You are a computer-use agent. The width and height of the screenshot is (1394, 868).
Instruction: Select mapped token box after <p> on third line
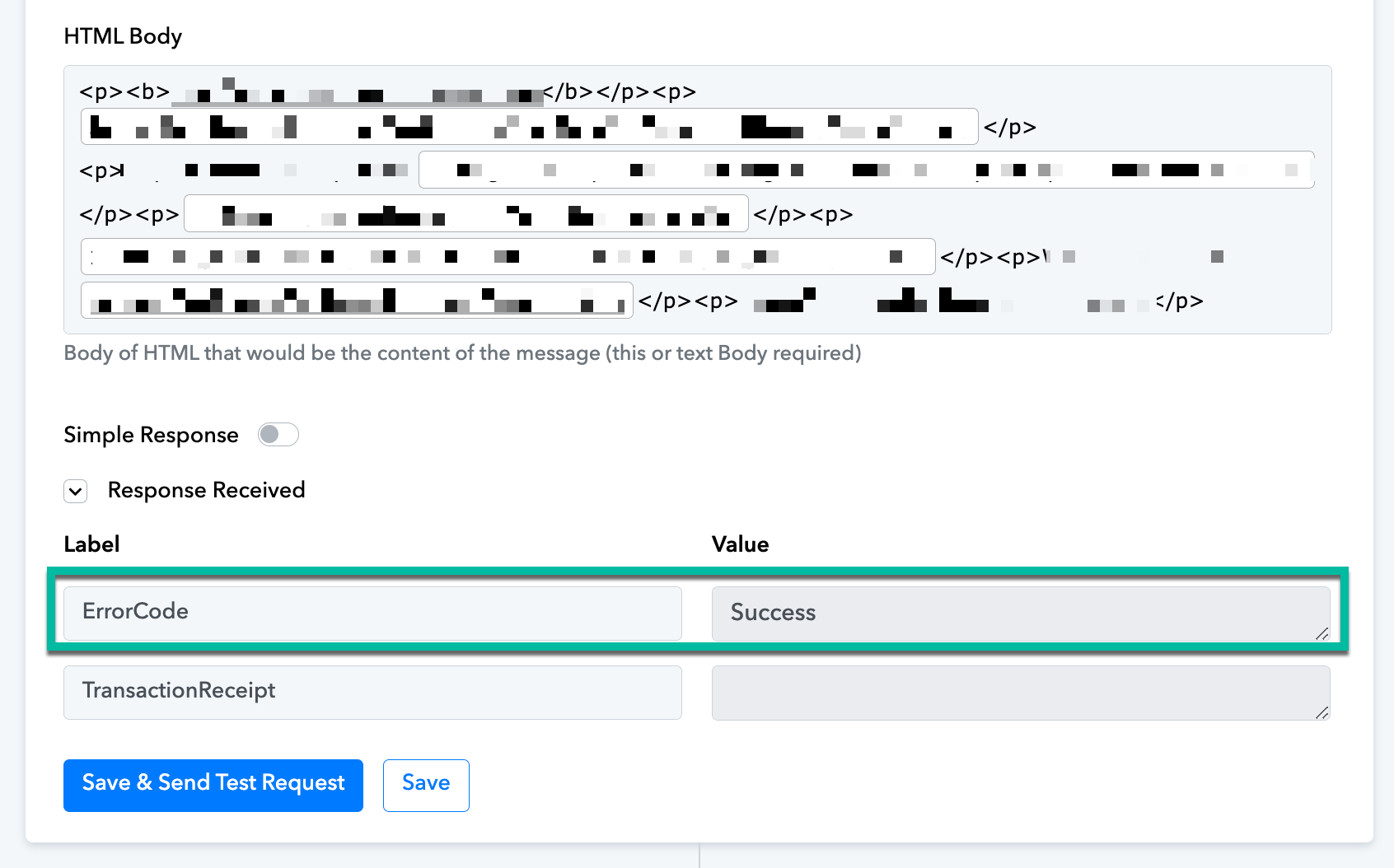click(866, 170)
